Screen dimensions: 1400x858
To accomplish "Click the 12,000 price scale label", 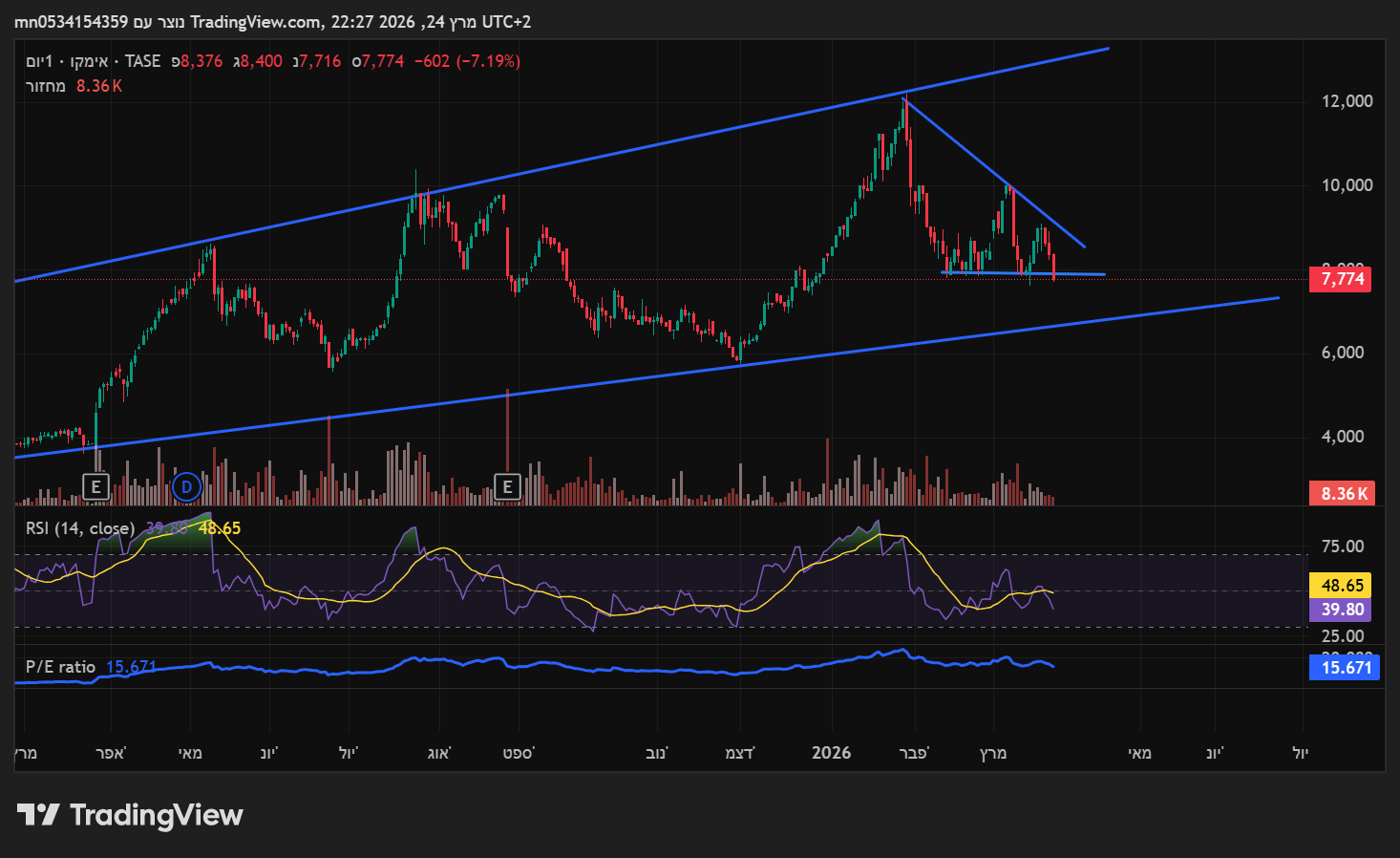I will tap(1347, 101).
